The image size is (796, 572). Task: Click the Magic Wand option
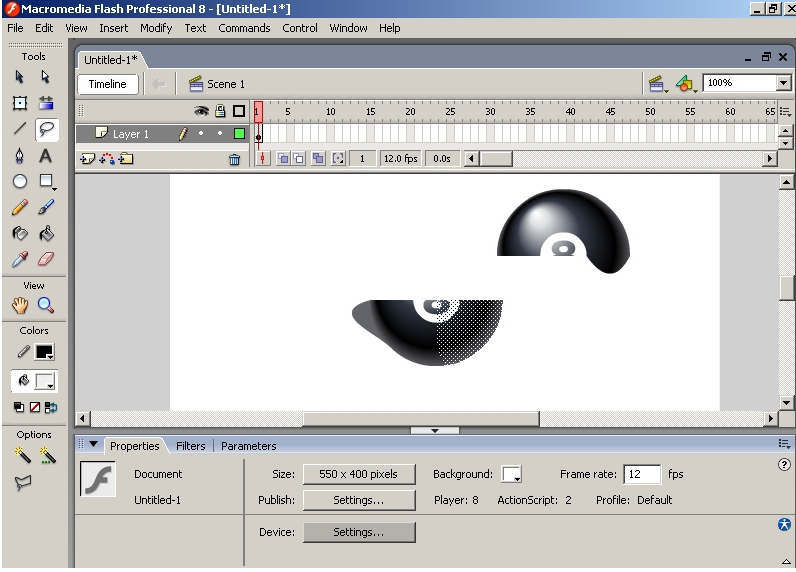pyautogui.click(x=22, y=455)
